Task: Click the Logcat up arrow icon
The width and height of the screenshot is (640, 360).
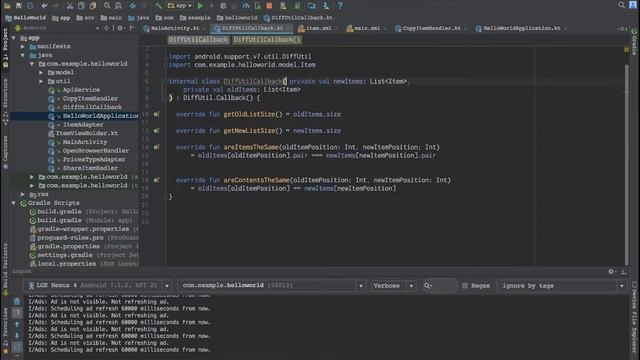Action: (x=17, y=324)
